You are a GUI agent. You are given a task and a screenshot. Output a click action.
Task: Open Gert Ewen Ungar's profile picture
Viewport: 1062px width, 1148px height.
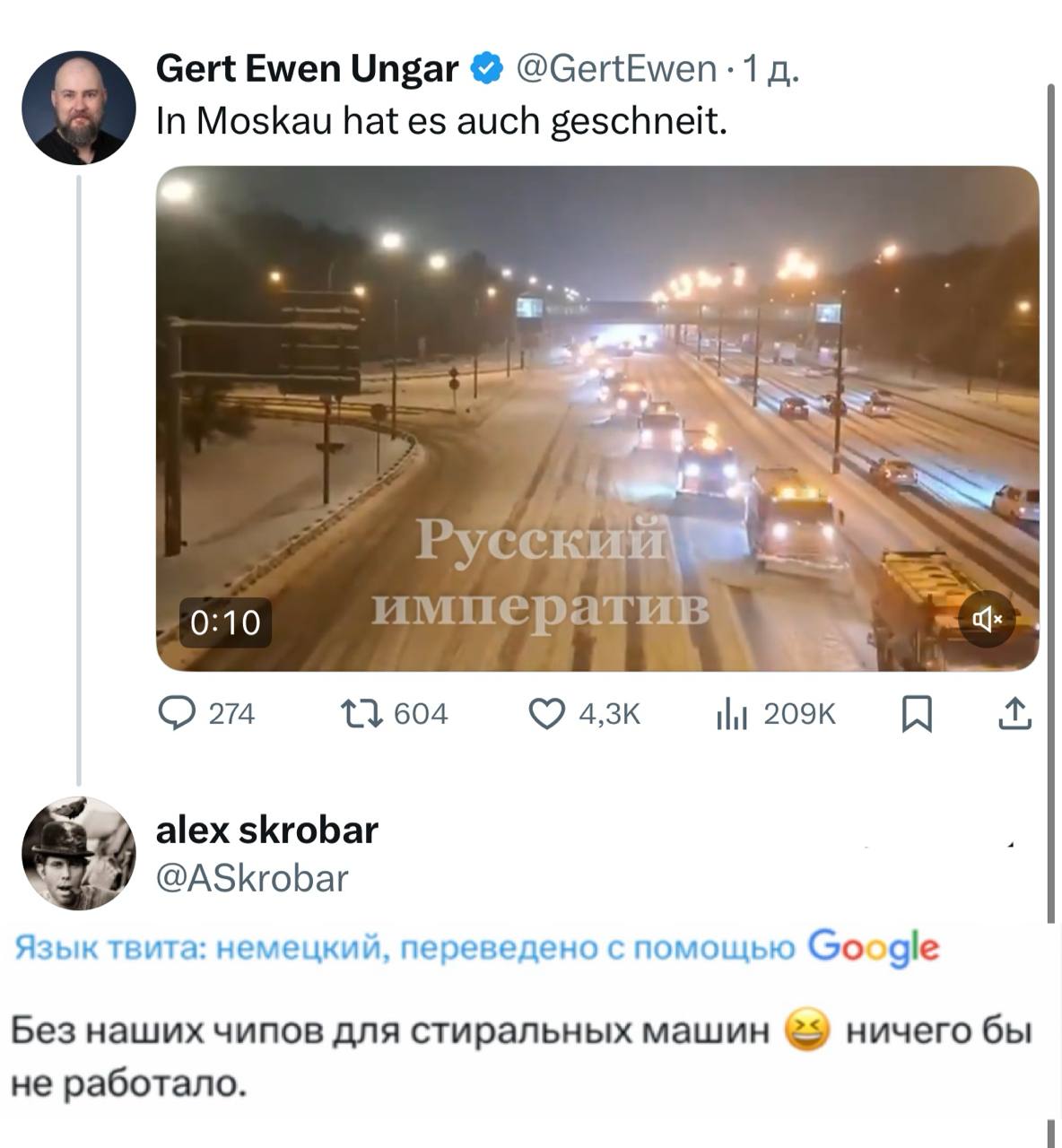[x=79, y=108]
